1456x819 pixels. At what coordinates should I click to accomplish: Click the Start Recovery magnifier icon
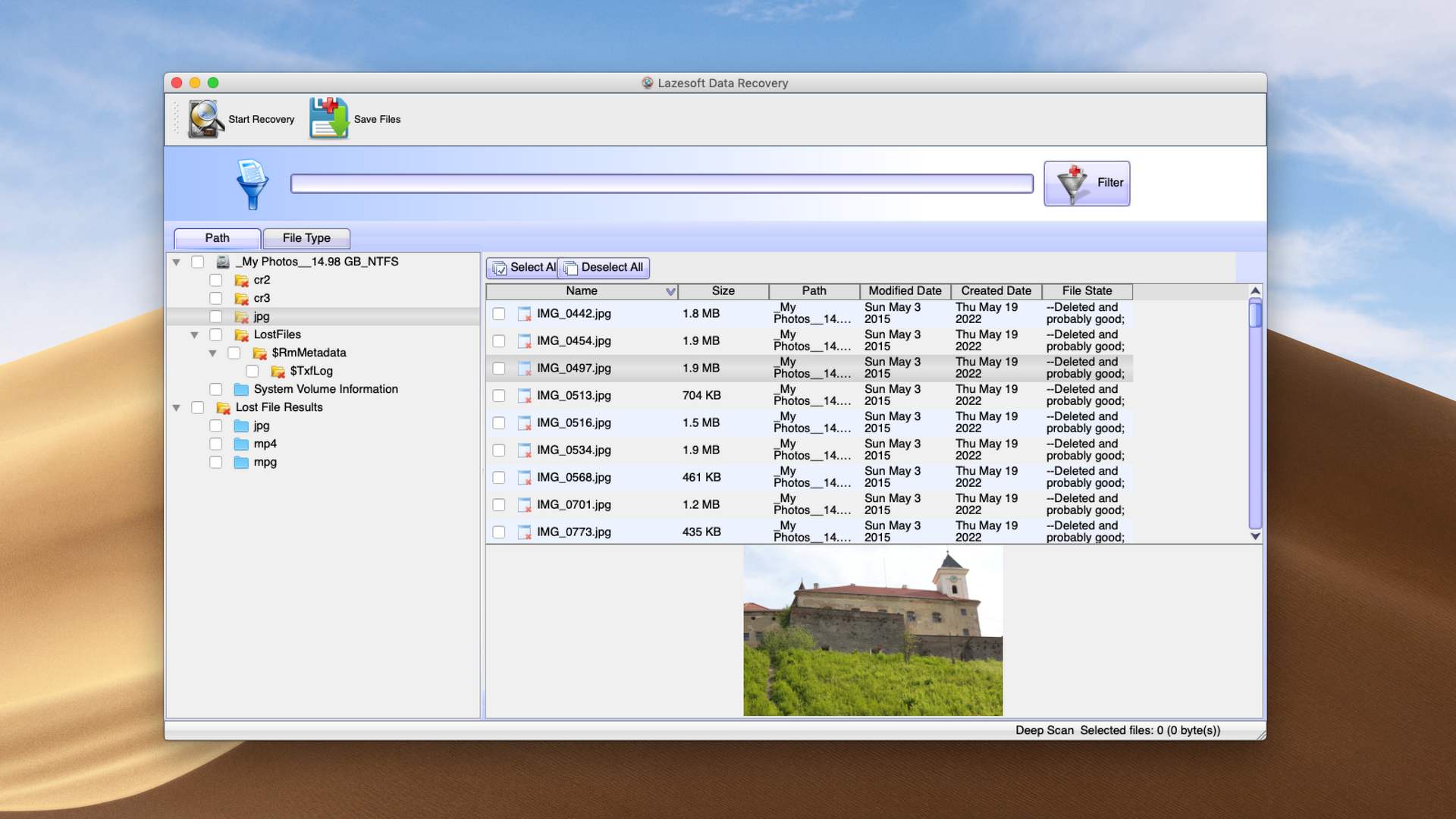point(206,119)
